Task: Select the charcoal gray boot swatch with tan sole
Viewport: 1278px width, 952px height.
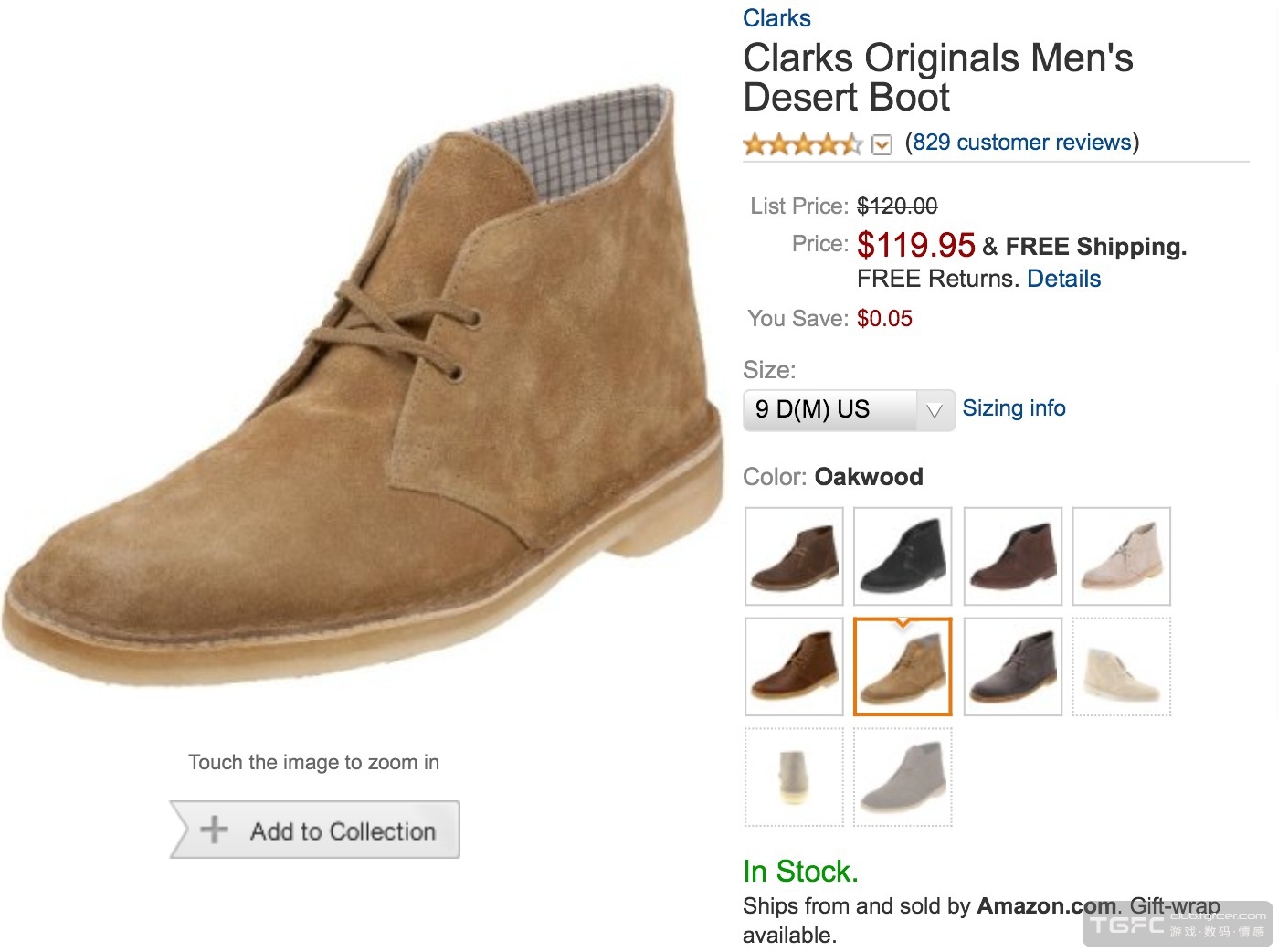Action: (1012, 666)
